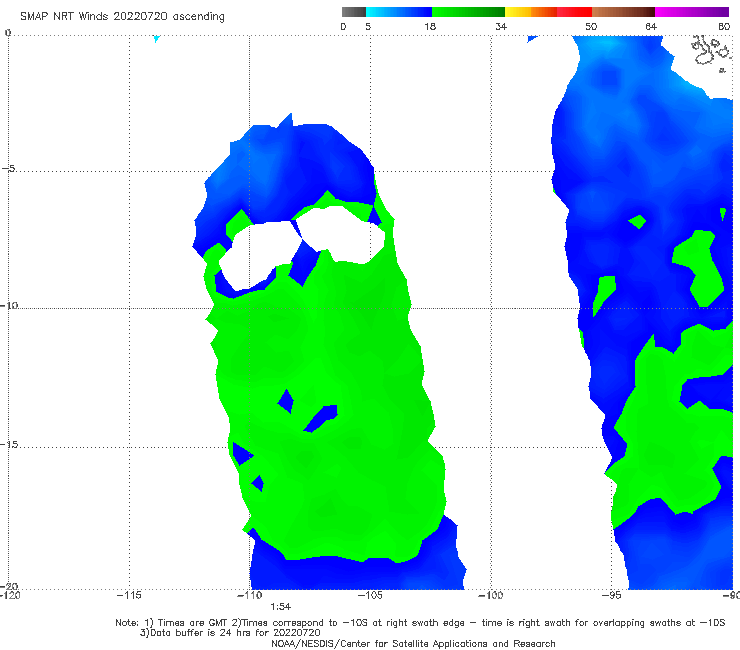Click the '-15' latitude axis label
Image resolution: width=740 pixels, height=650 pixels.
pyautogui.click(x=9, y=445)
